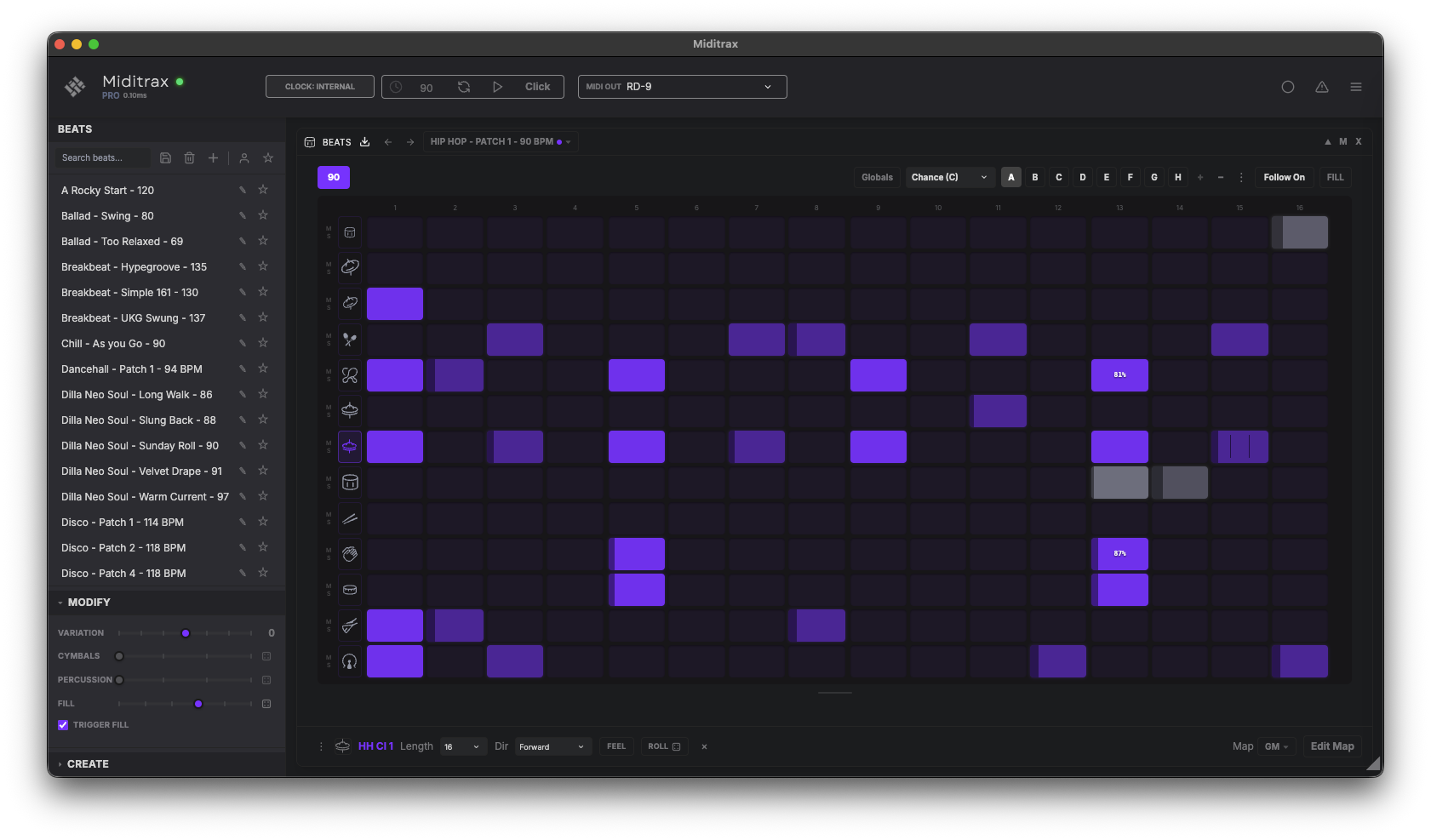The height and width of the screenshot is (840, 1431).
Task: Switch to pattern H
Action: (1178, 177)
